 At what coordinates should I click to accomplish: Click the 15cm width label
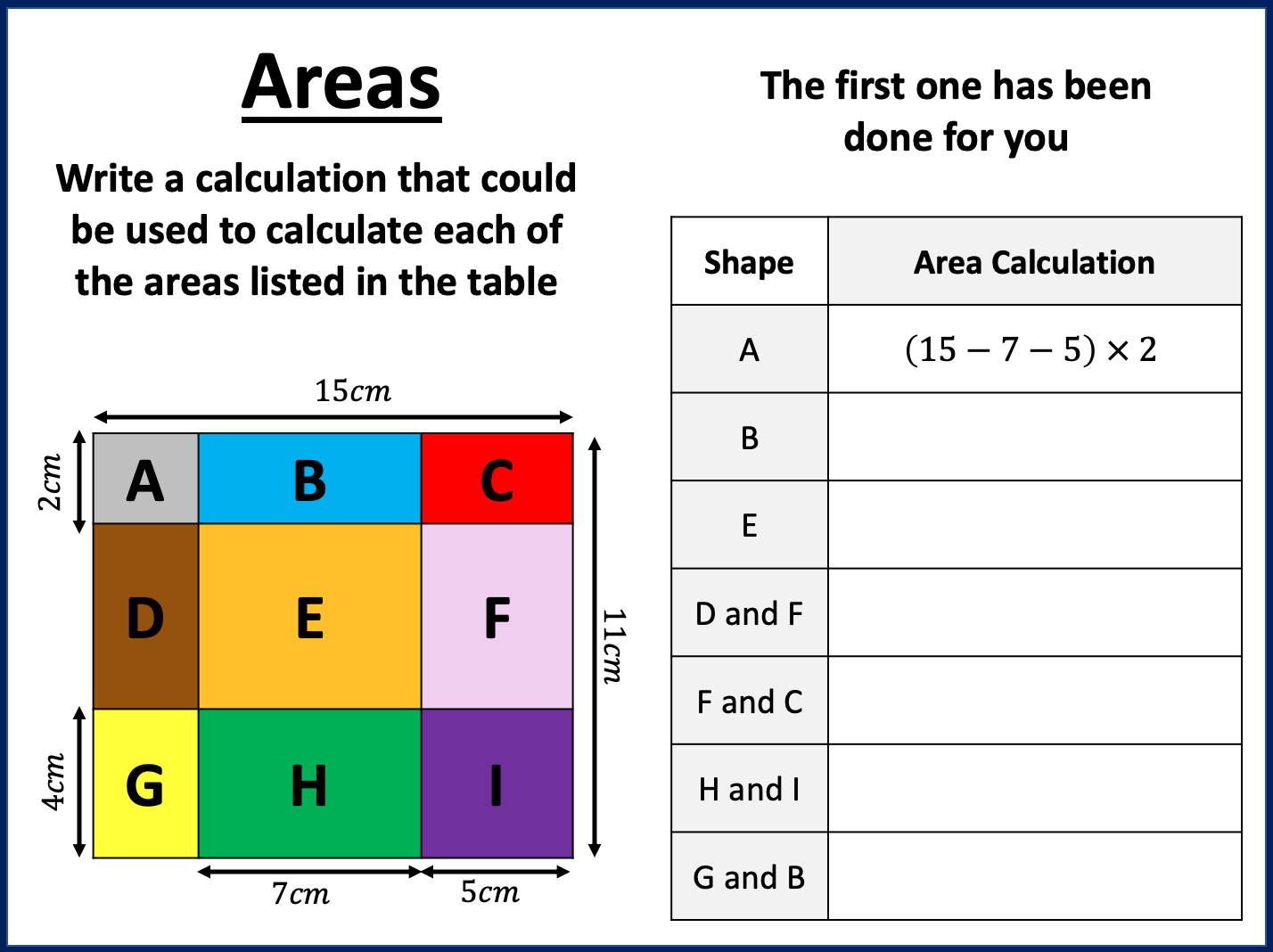pos(353,391)
